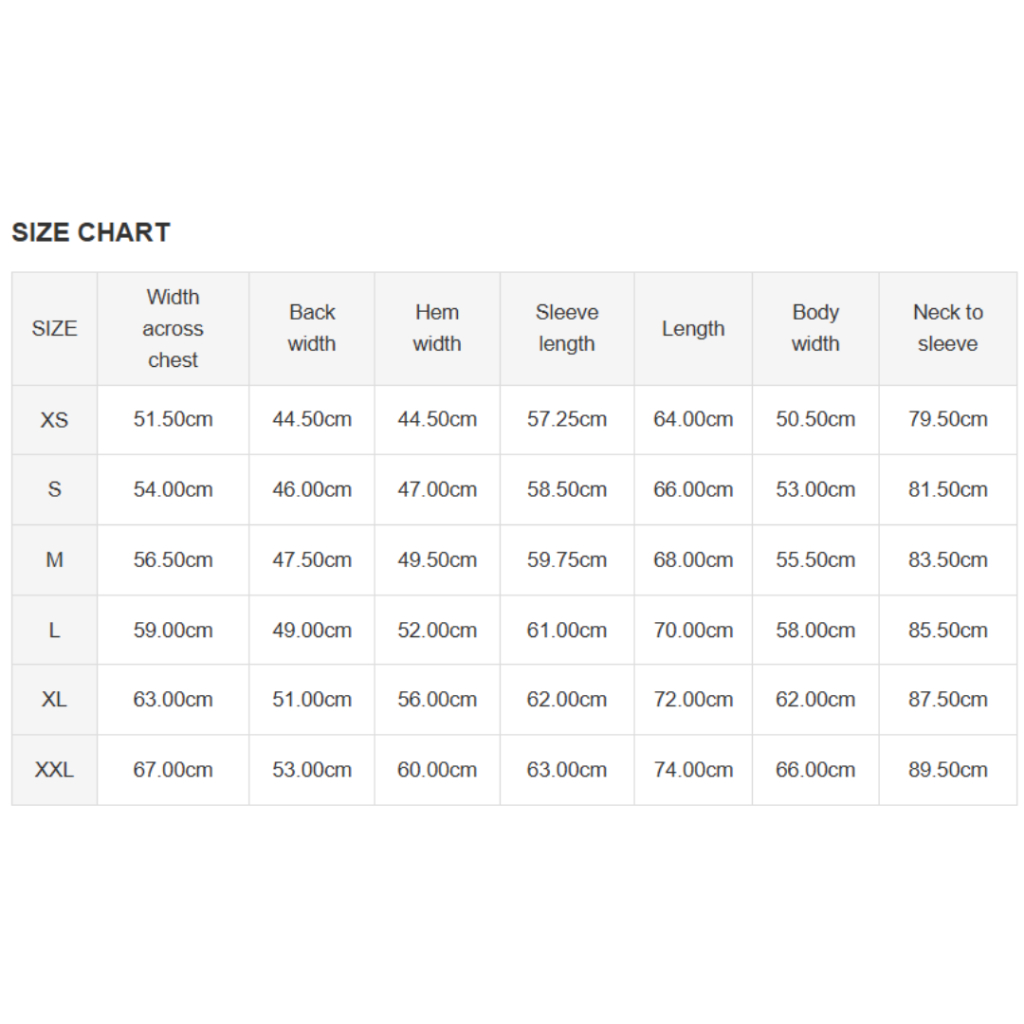
Task: Click the M size row label
Action: point(54,560)
